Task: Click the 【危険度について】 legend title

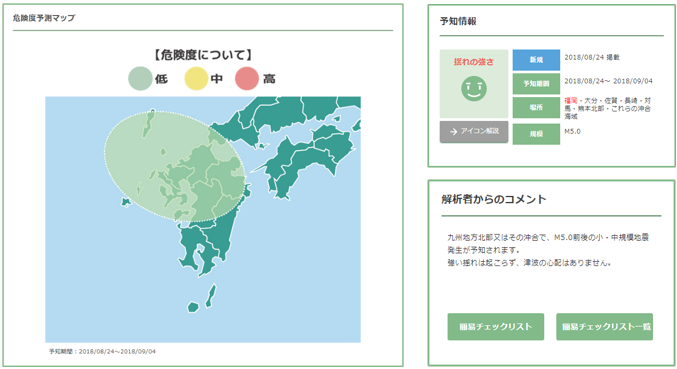Action: tap(202, 55)
